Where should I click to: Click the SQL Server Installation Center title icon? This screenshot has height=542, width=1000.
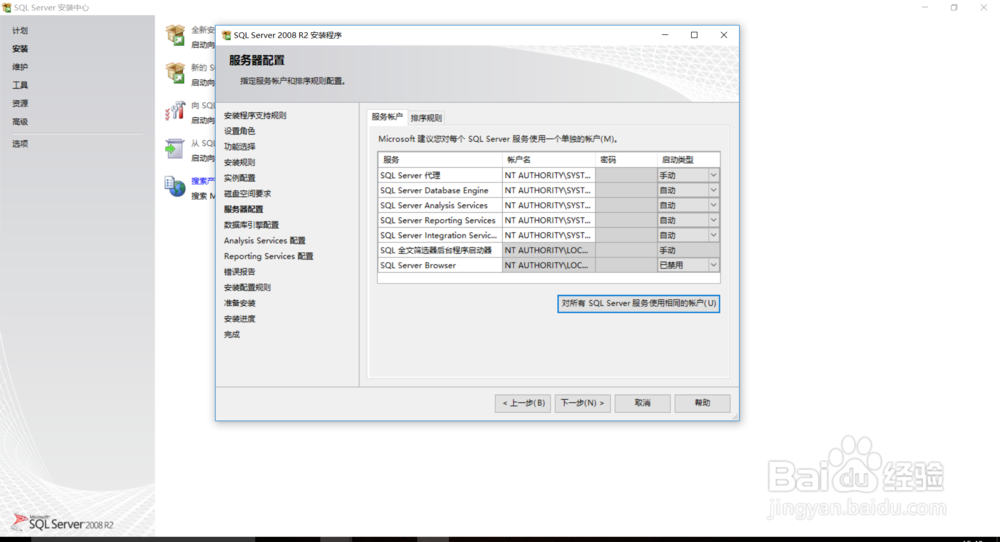(x=6, y=8)
